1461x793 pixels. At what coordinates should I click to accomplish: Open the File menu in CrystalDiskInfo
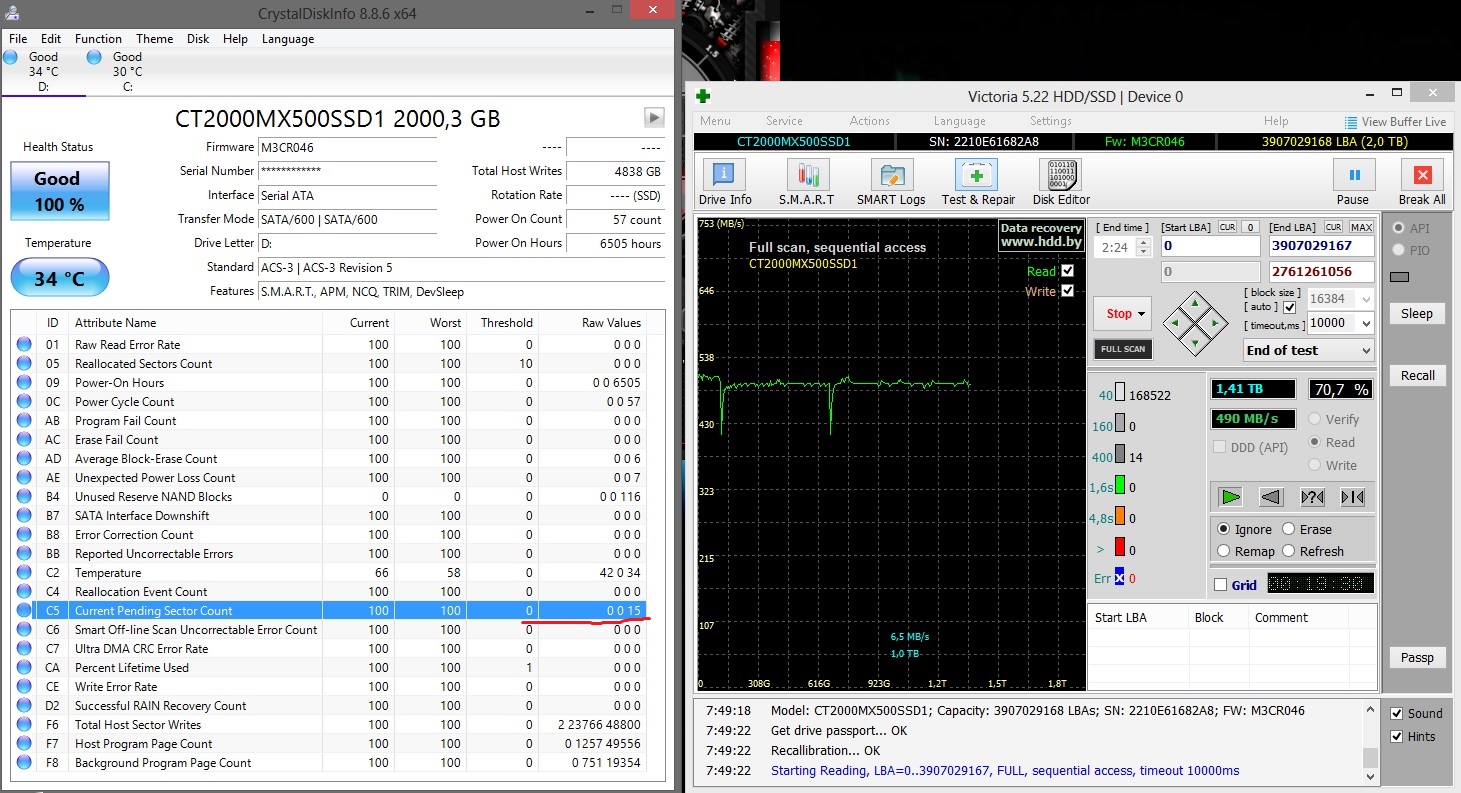18,39
